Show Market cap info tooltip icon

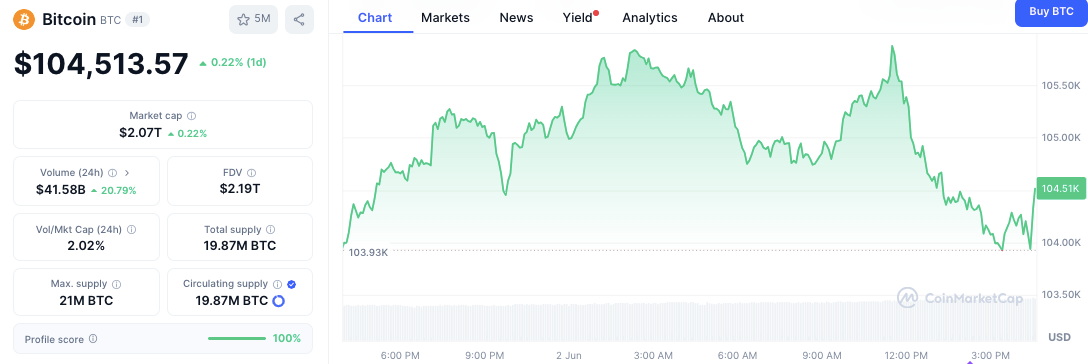pyautogui.click(x=192, y=116)
